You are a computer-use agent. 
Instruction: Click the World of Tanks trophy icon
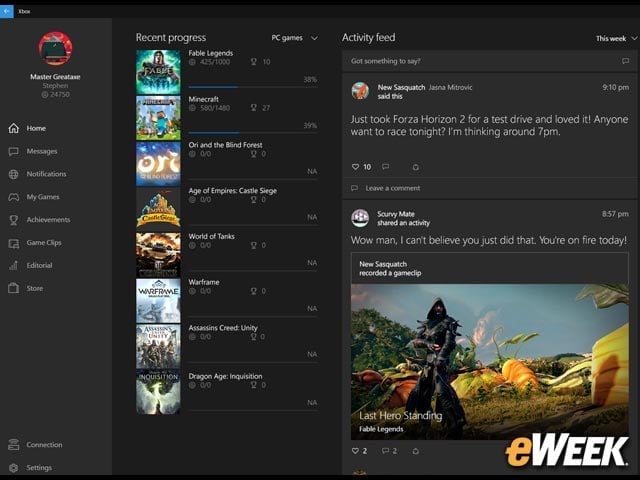coord(253,245)
